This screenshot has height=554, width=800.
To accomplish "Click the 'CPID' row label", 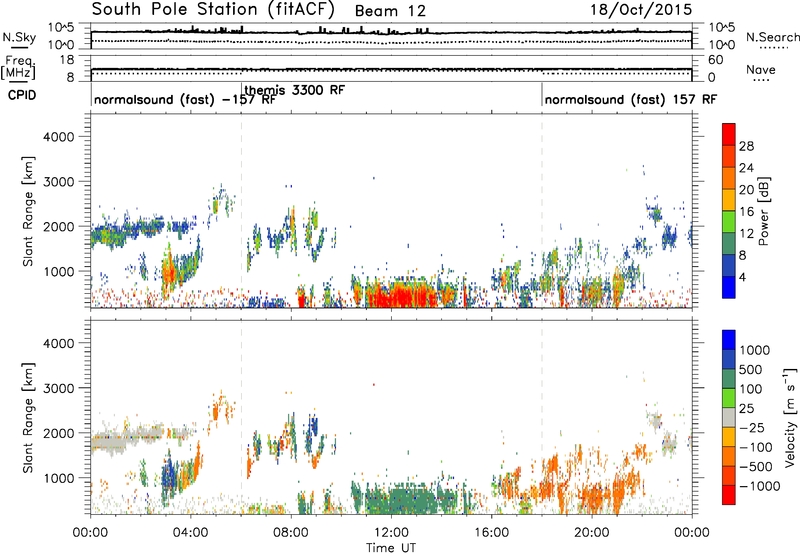I will pos(22,95).
